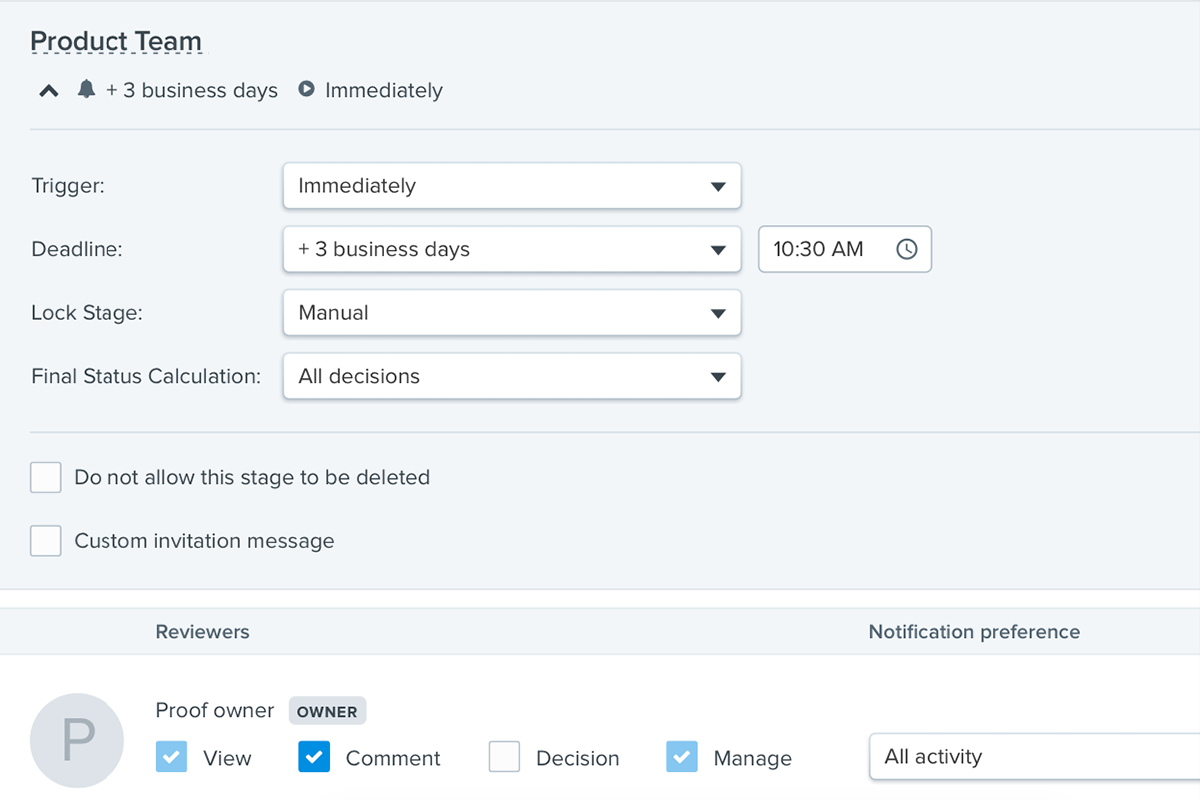Click the OWNER badge
Image resolution: width=1200 pixels, height=800 pixels.
click(327, 712)
